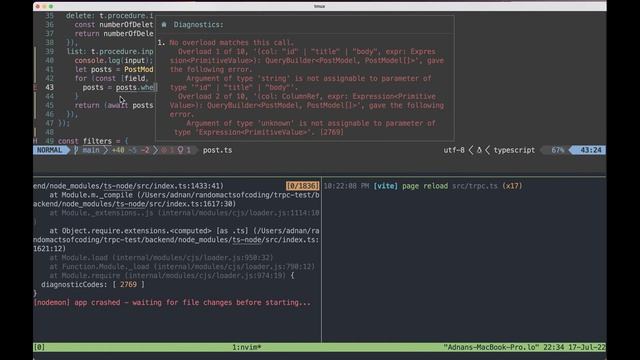
Task: Click the tmux window title in title bar
Action: pyautogui.click(x=320, y=6)
